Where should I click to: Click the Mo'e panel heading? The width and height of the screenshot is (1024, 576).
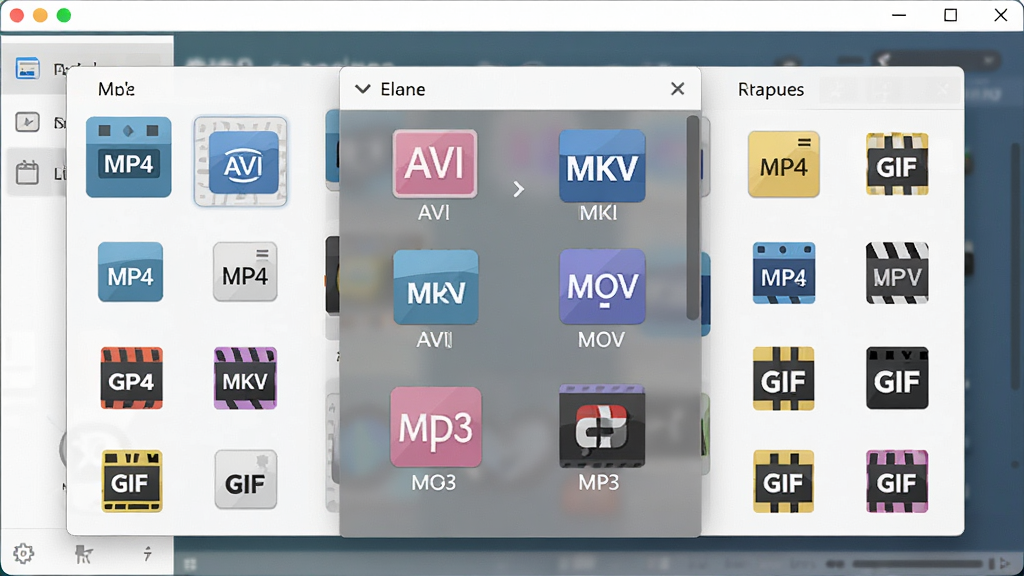(116, 89)
